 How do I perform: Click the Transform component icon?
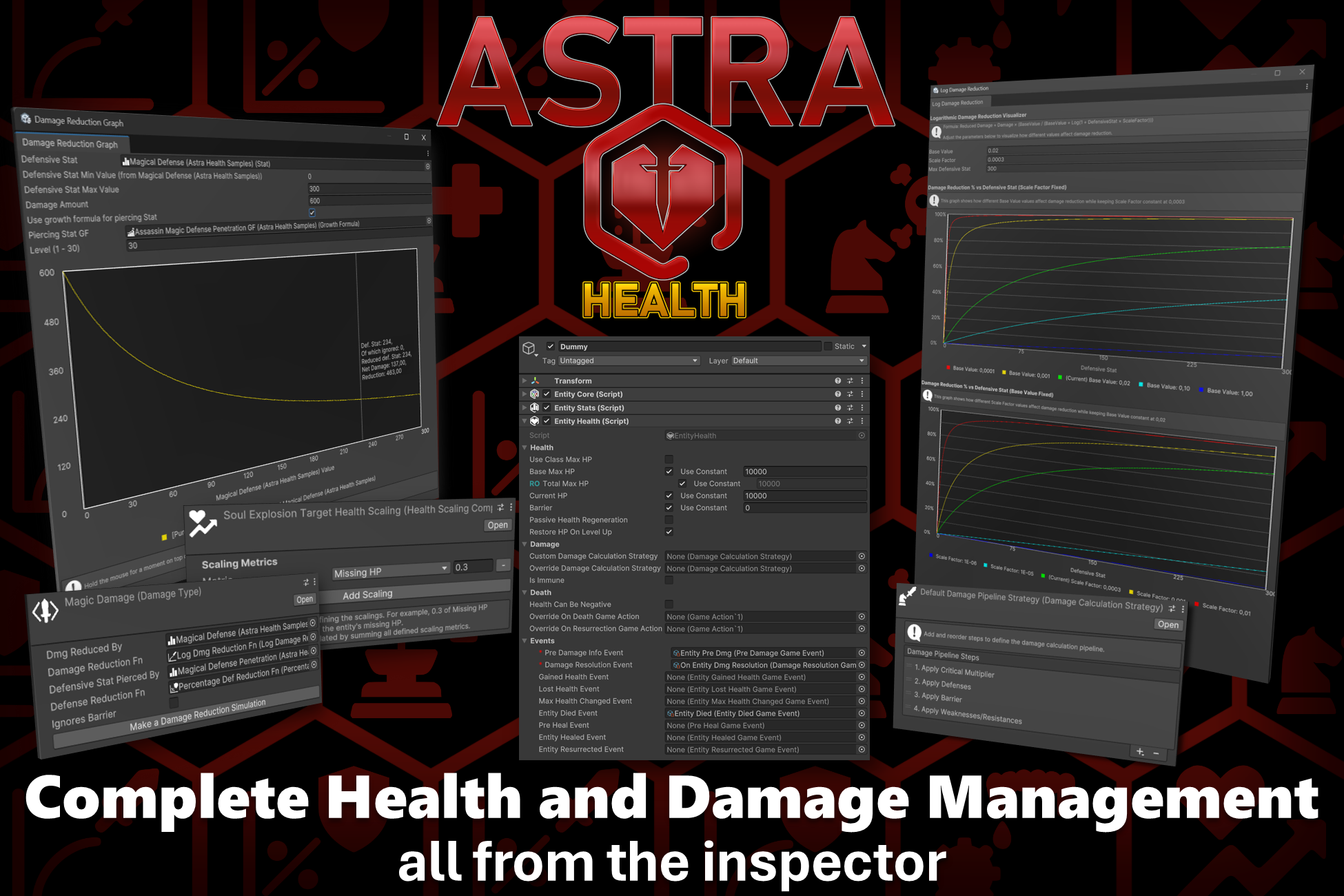pyautogui.click(x=535, y=380)
